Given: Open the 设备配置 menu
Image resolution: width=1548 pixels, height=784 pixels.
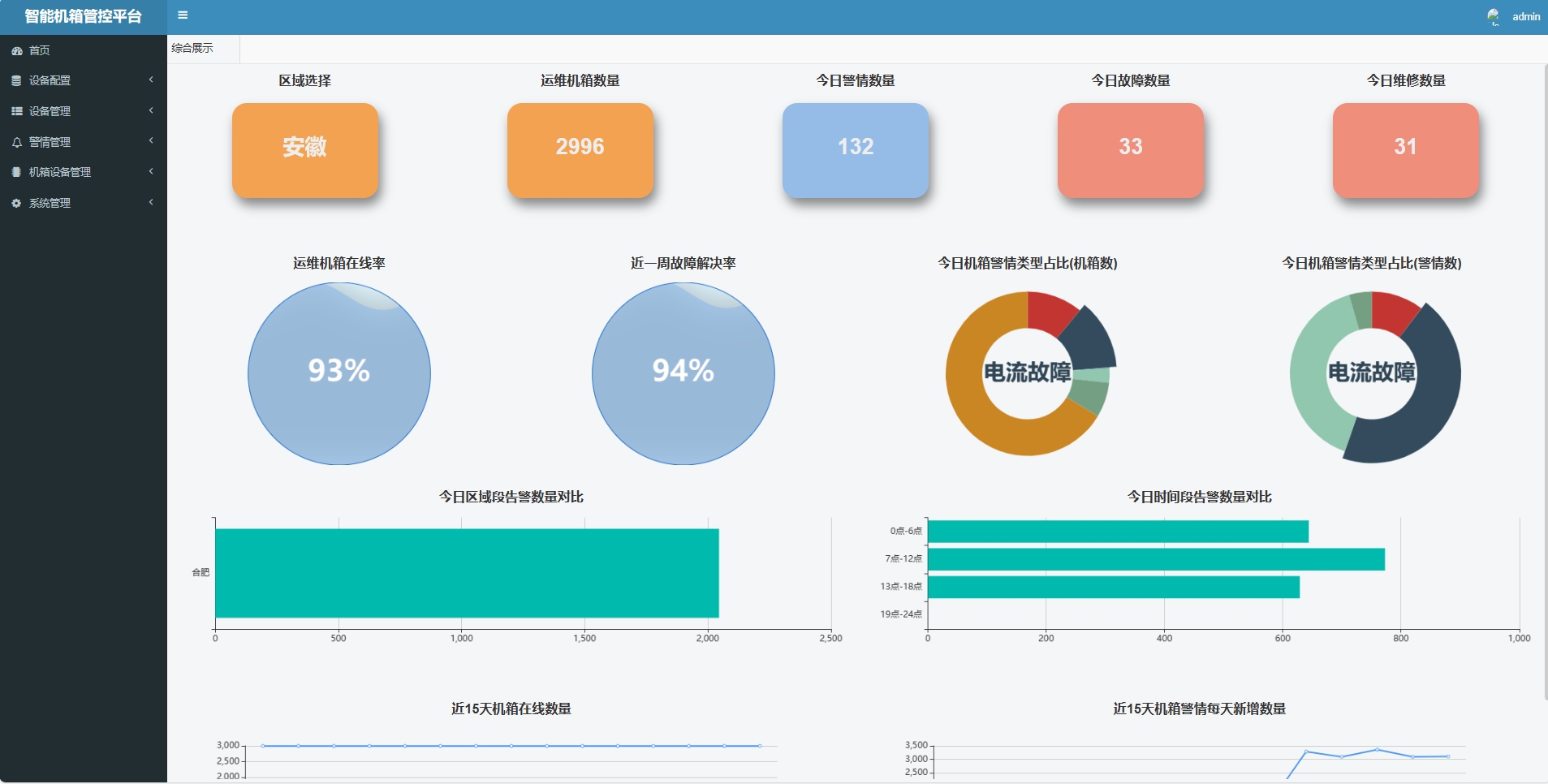Looking at the screenshot, I should coord(84,80).
